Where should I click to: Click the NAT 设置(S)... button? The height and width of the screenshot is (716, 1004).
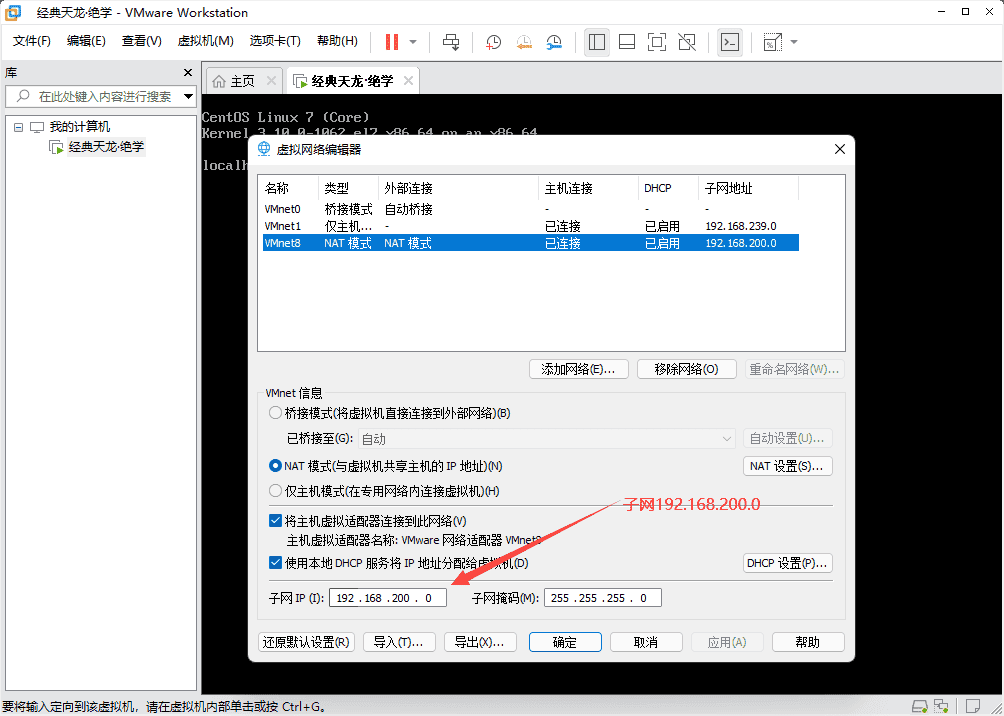[x=788, y=466]
